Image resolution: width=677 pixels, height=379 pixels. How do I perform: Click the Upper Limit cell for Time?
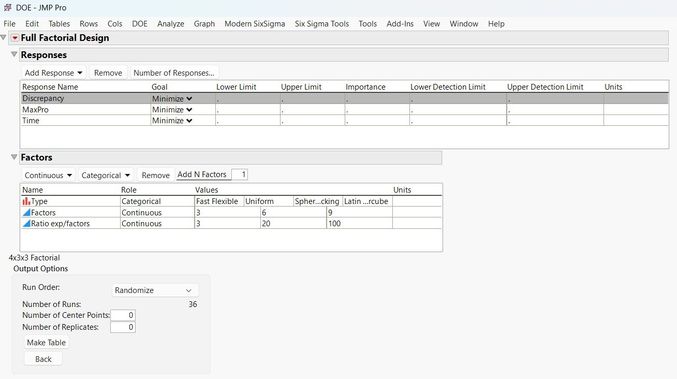click(312, 120)
